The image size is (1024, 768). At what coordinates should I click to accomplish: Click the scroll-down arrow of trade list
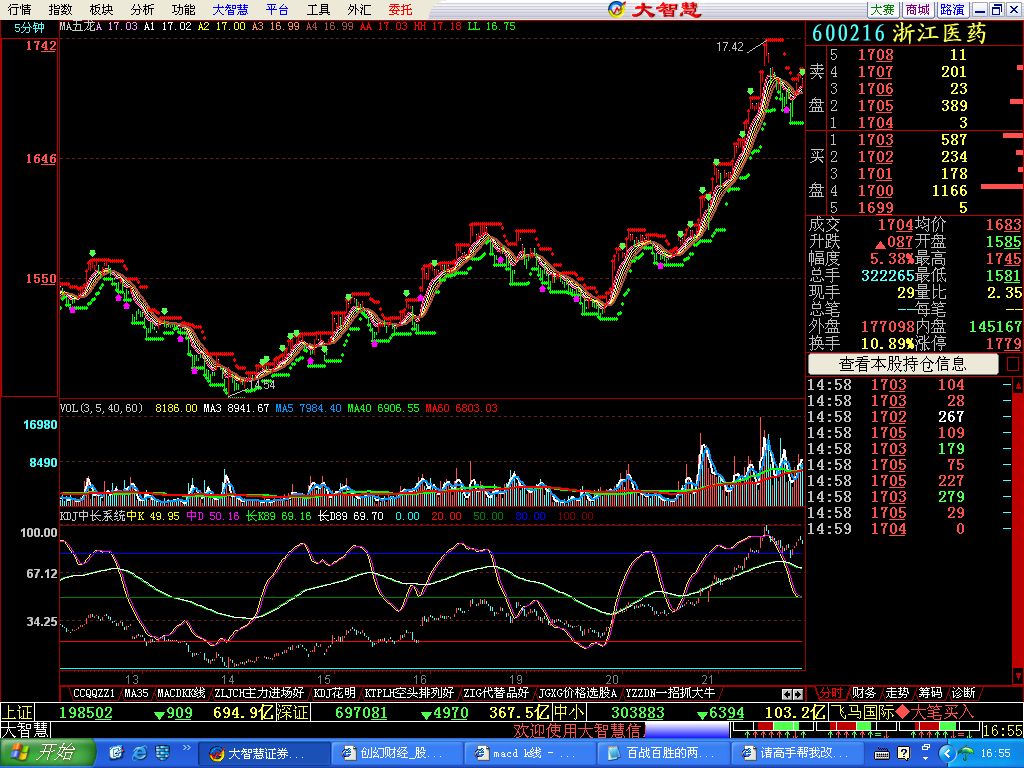(1017, 675)
